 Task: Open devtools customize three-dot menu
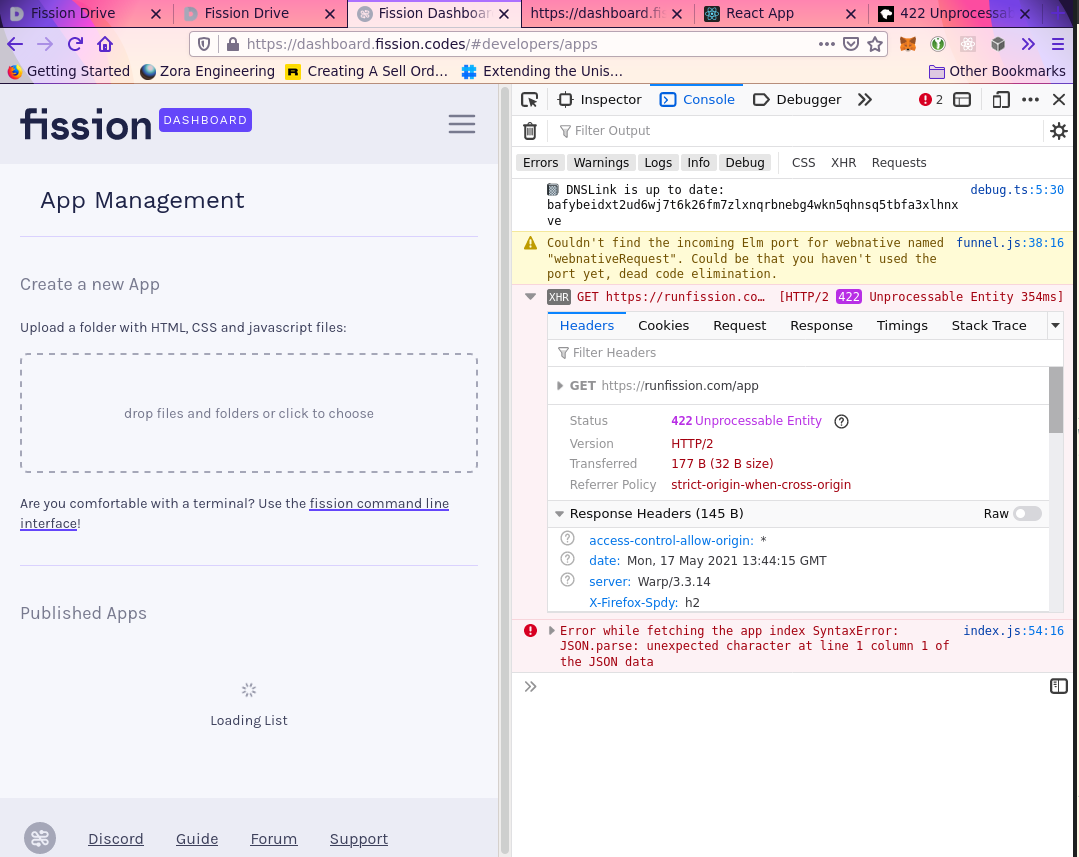pyautogui.click(x=1030, y=100)
